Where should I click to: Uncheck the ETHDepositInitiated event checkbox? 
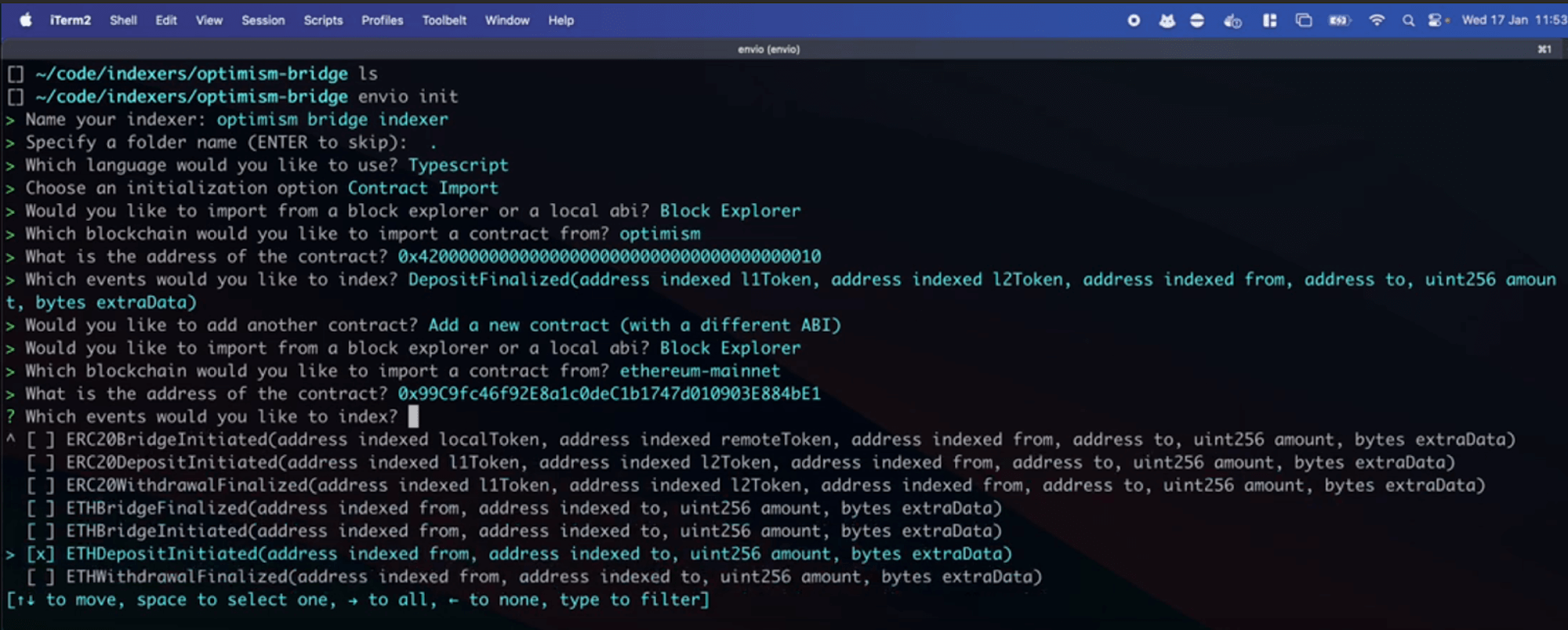click(x=41, y=554)
